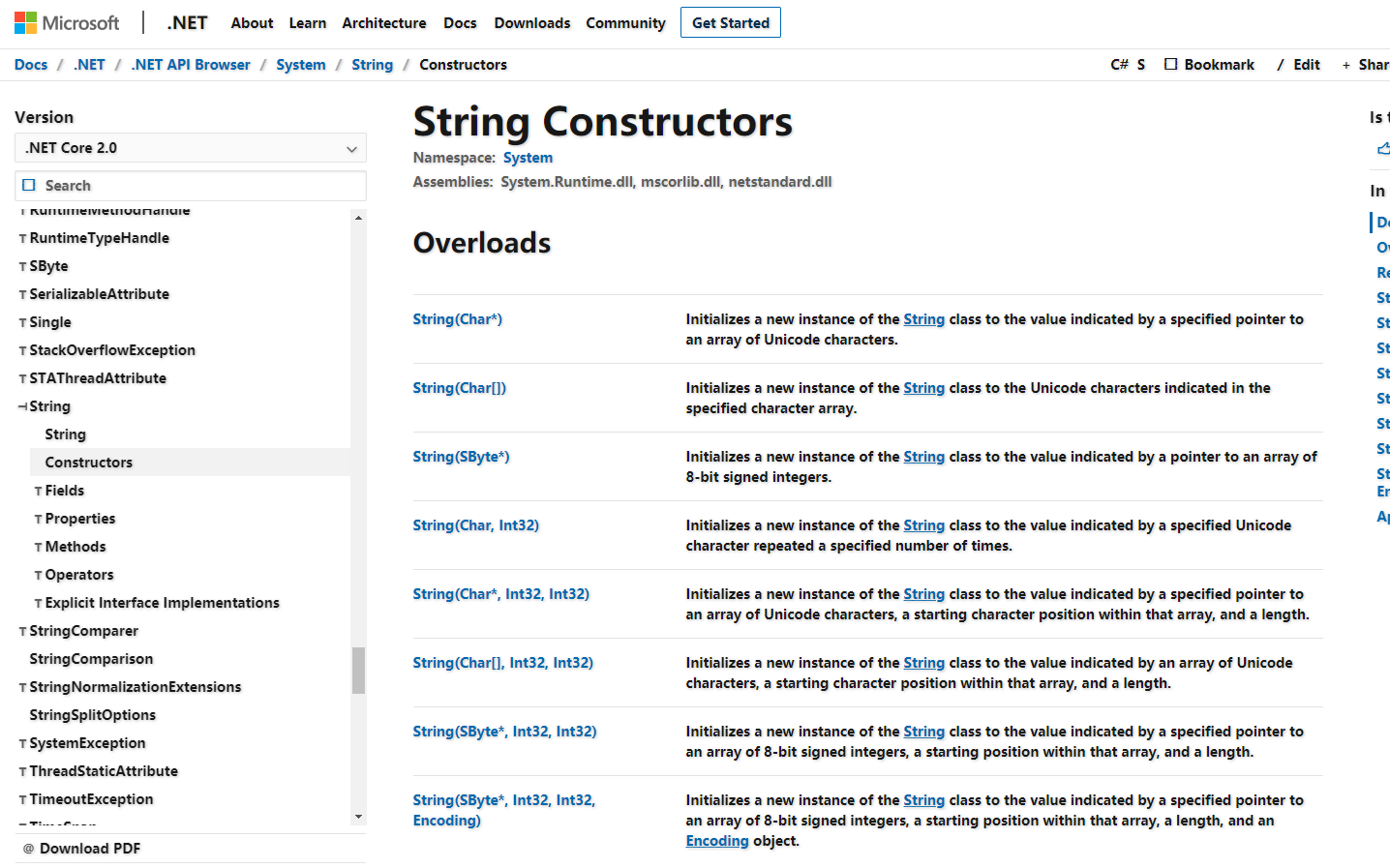Click the Share plus icon
The width and height of the screenshot is (1390, 868).
(1345, 65)
